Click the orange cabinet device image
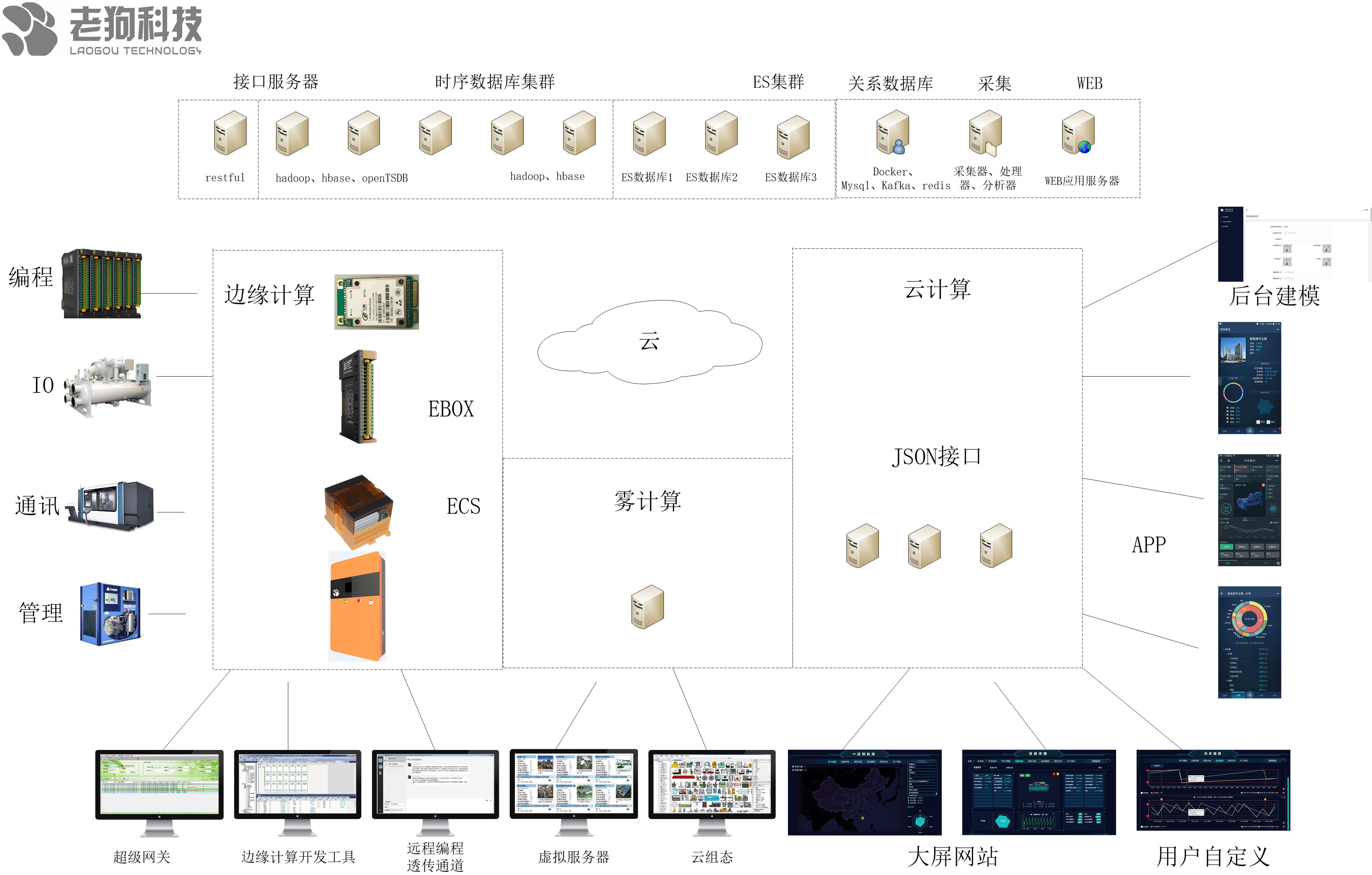The width and height of the screenshot is (1372, 875). [x=358, y=607]
